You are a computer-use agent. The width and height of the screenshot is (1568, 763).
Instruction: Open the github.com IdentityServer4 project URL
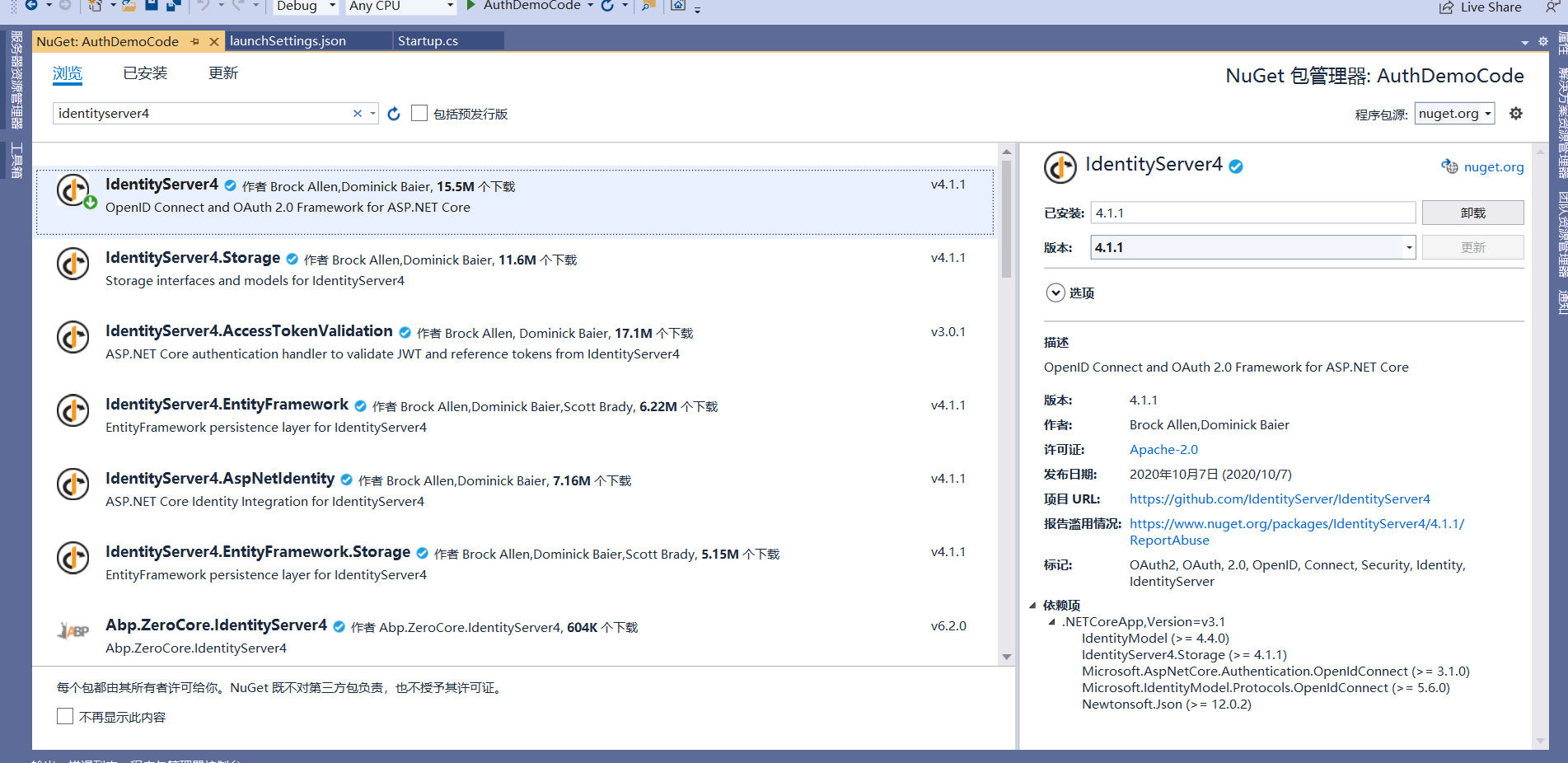pos(1280,499)
